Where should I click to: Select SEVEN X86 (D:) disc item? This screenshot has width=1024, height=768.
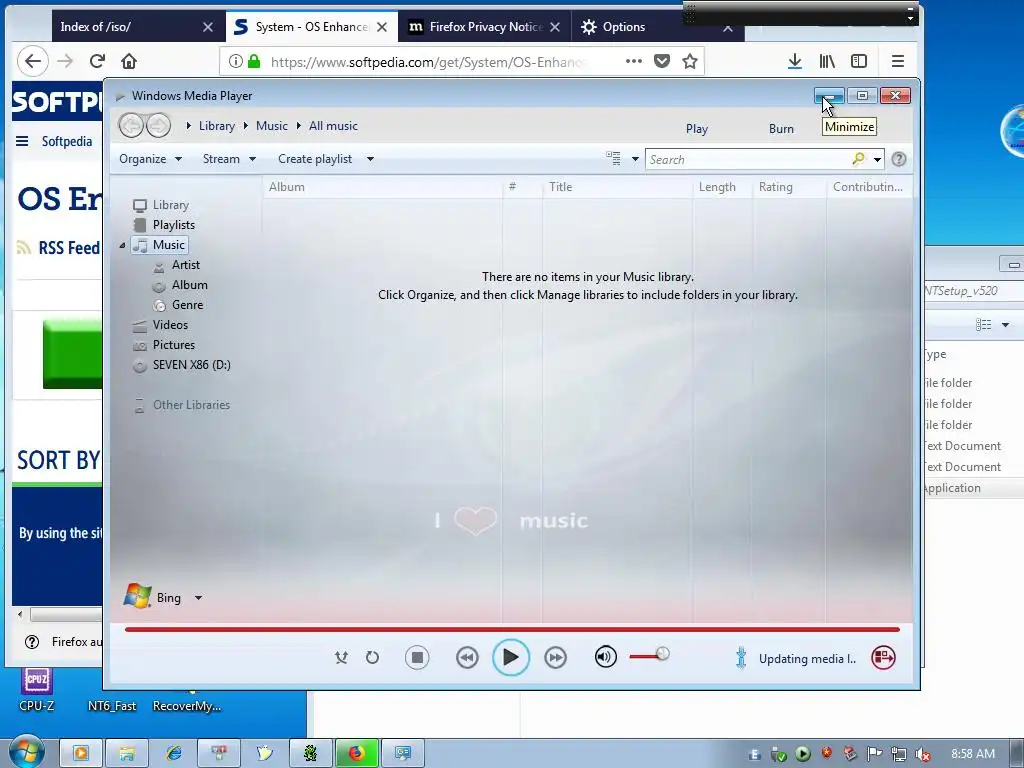coord(191,365)
